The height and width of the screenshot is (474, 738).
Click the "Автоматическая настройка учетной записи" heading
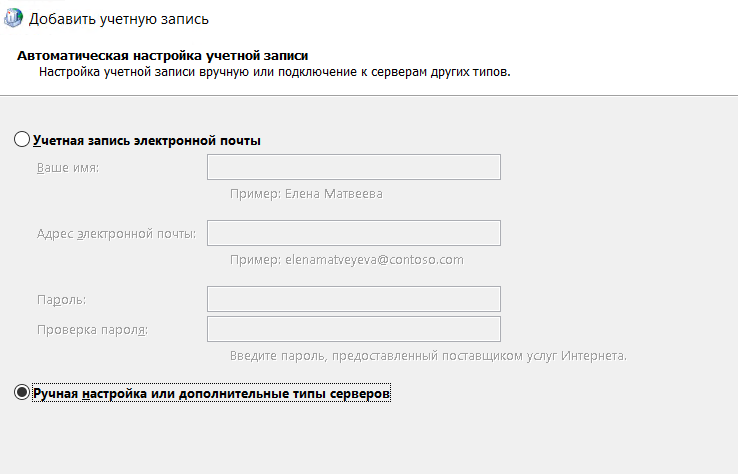[x=163, y=56]
